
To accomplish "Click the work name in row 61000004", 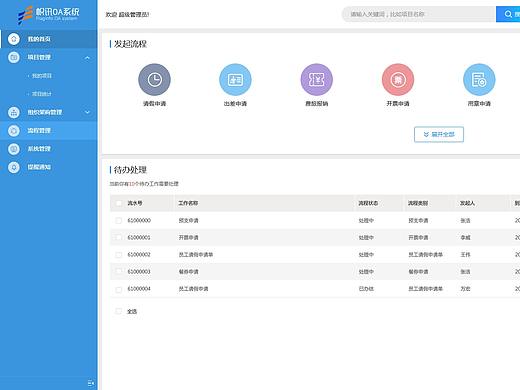I will [x=193, y=289].
